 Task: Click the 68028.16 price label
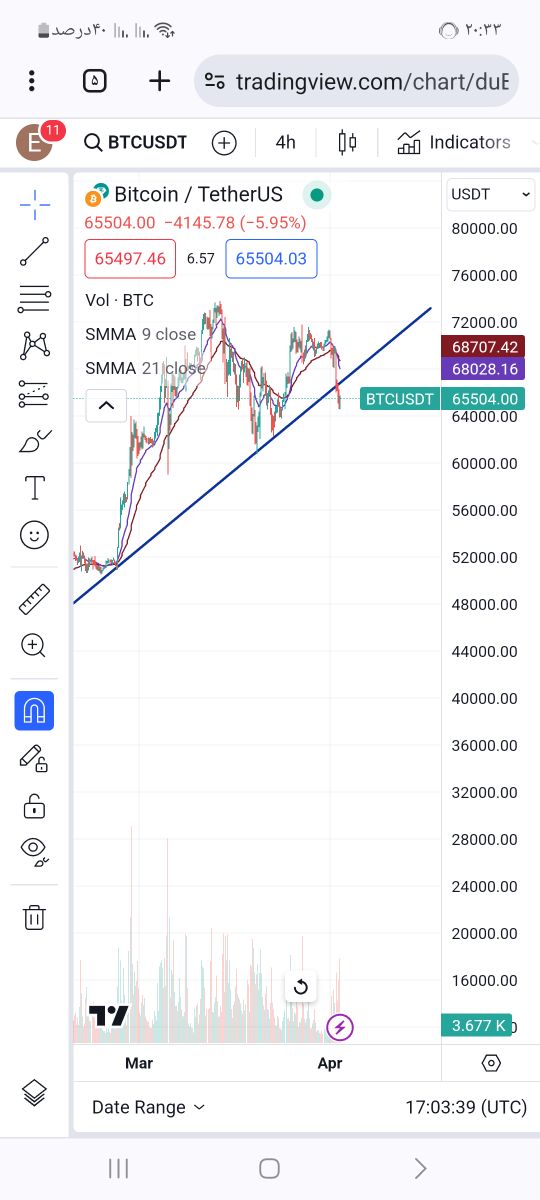tap(482, 369)
